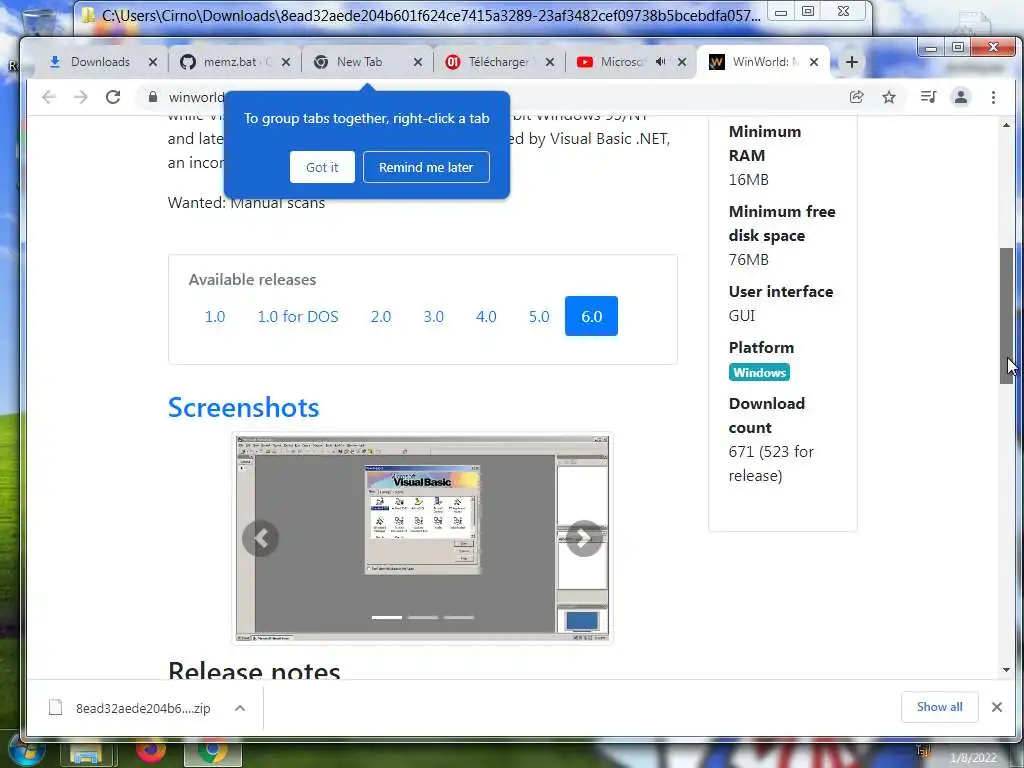Share this page icon
The width and height of the screenshot is (1024, 768).
(x=856, y=97)
